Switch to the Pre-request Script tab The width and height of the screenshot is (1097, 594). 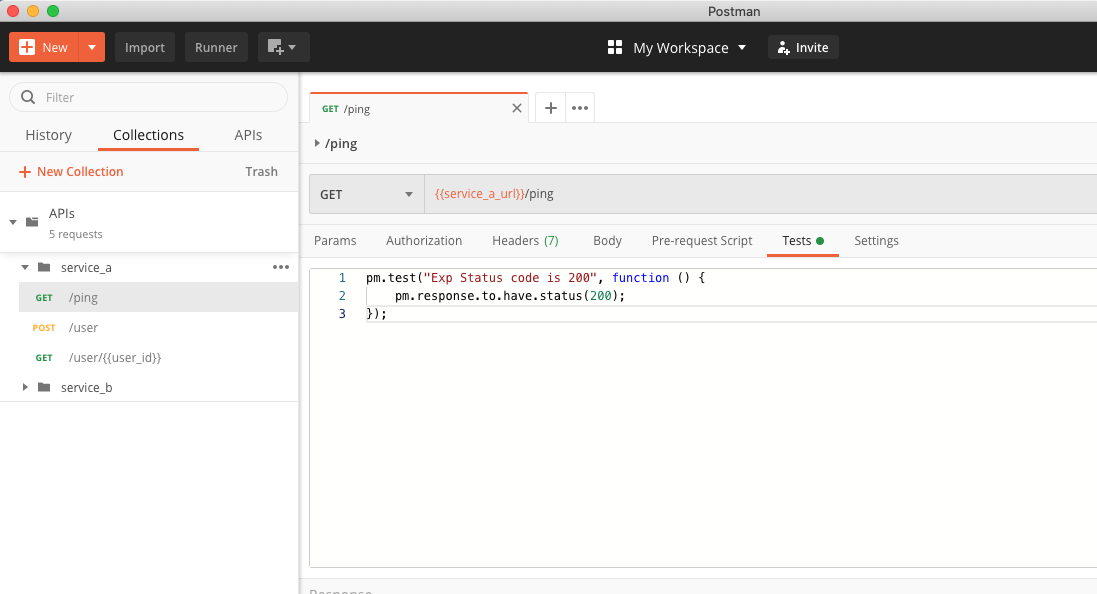click(702, 240)
